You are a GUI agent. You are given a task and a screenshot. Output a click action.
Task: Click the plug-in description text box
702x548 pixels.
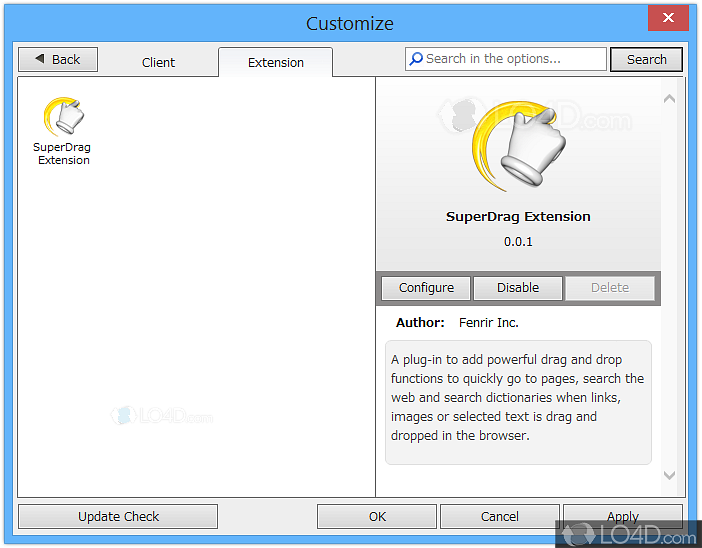pyautogui.click(x=518, y=402)
